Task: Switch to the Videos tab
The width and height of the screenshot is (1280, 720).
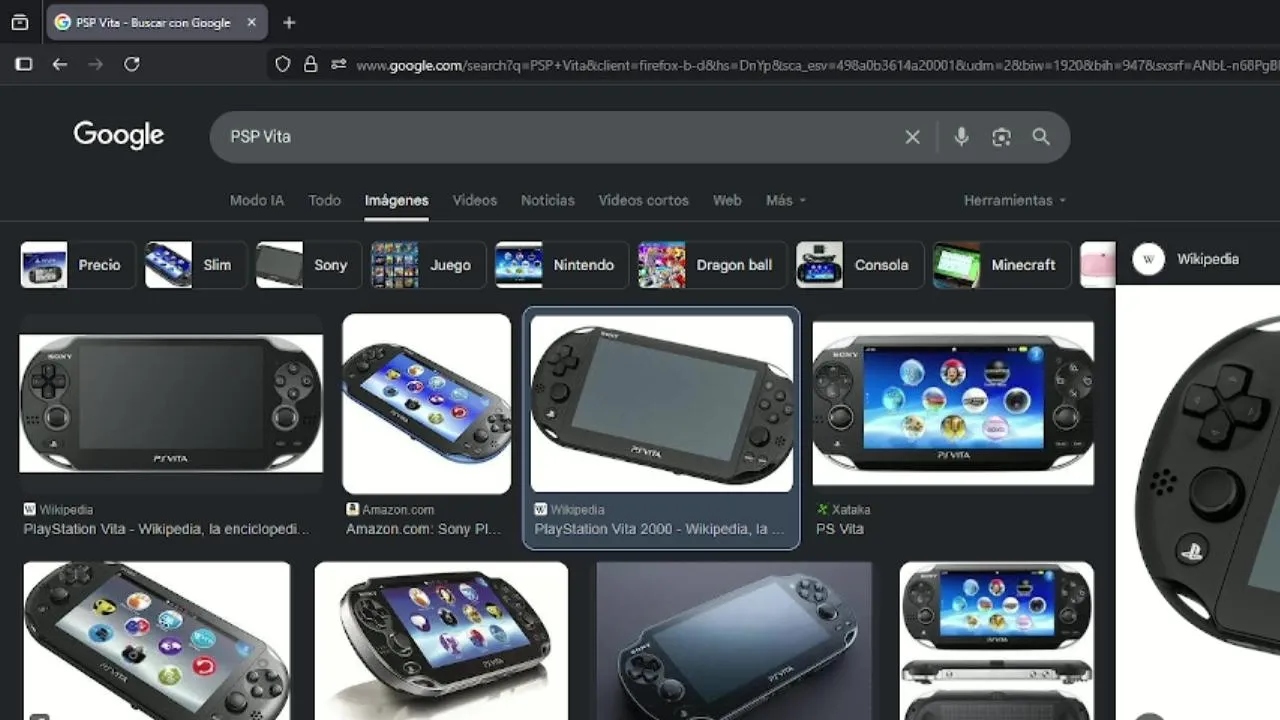Action: point(475,200)
